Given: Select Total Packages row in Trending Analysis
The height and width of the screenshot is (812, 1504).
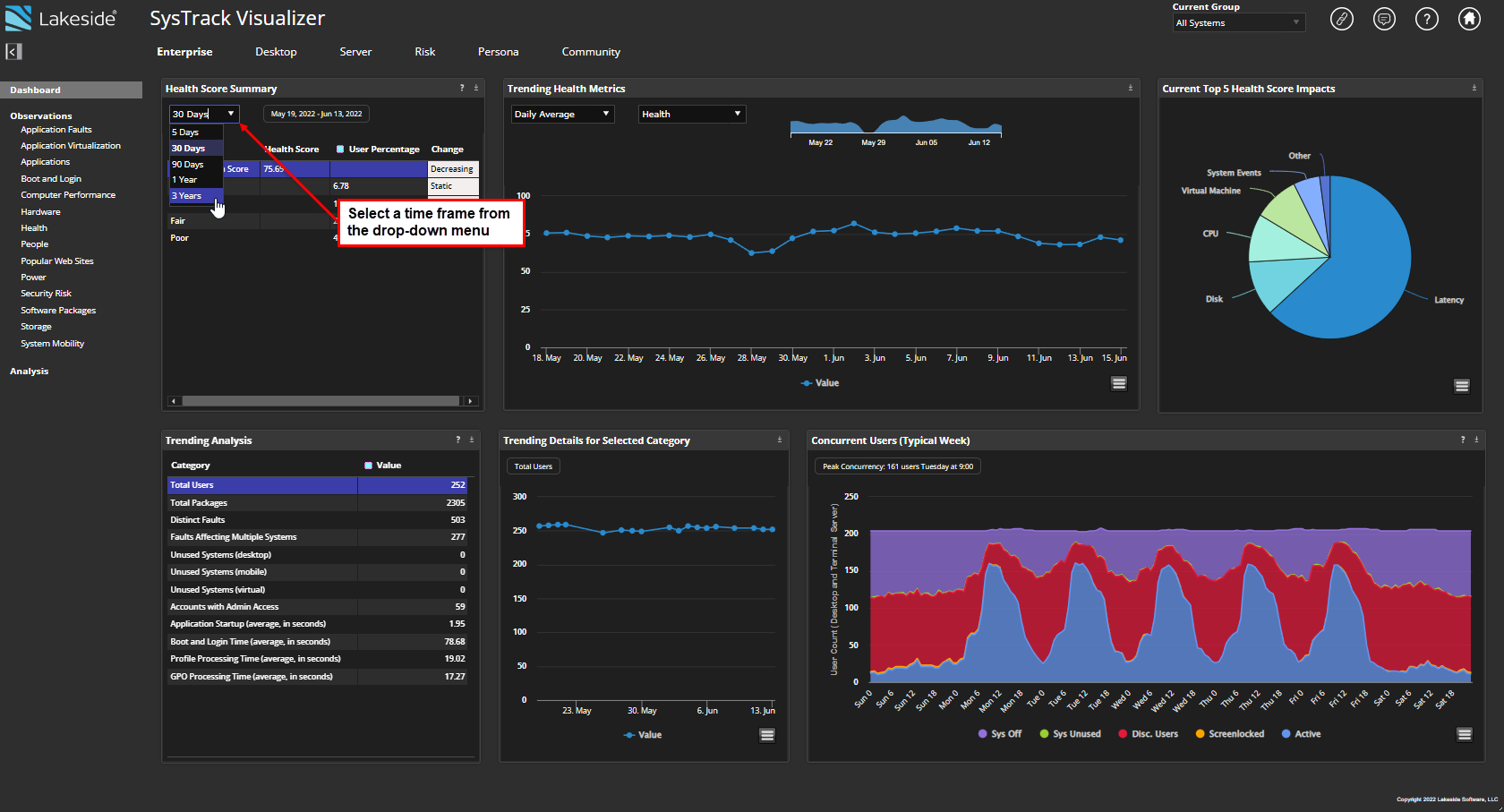Looking at the screenshot, I should coord(317,503).
